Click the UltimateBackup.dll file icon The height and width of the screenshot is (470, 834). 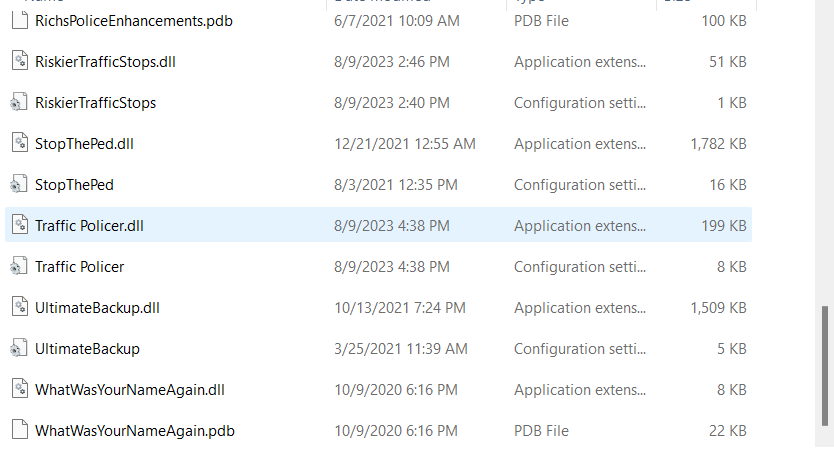click(19, 307)
